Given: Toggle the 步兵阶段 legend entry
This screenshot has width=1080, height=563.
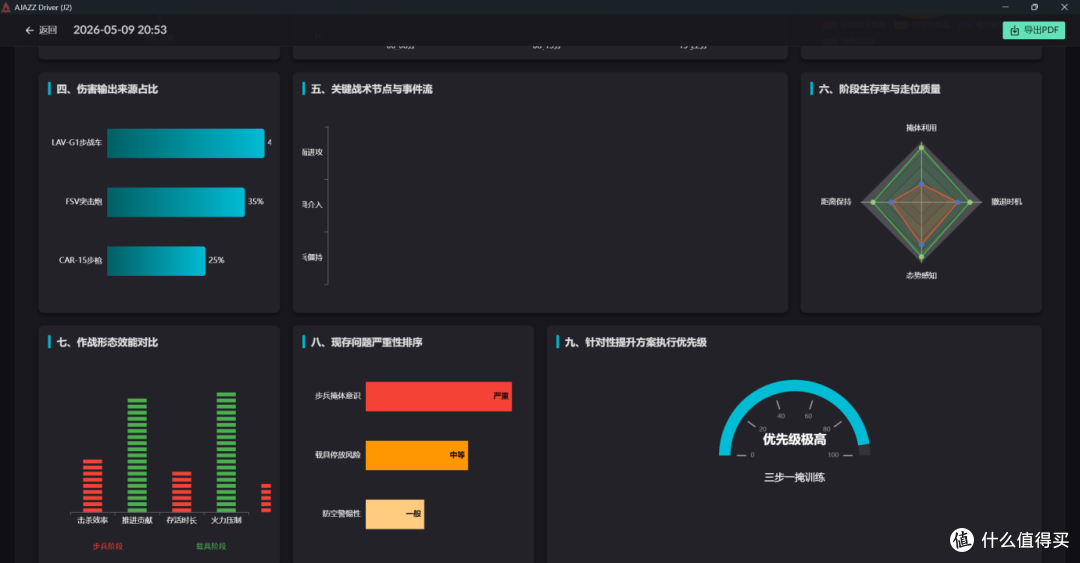Looking at the screenshot, I should coord(107,546).
